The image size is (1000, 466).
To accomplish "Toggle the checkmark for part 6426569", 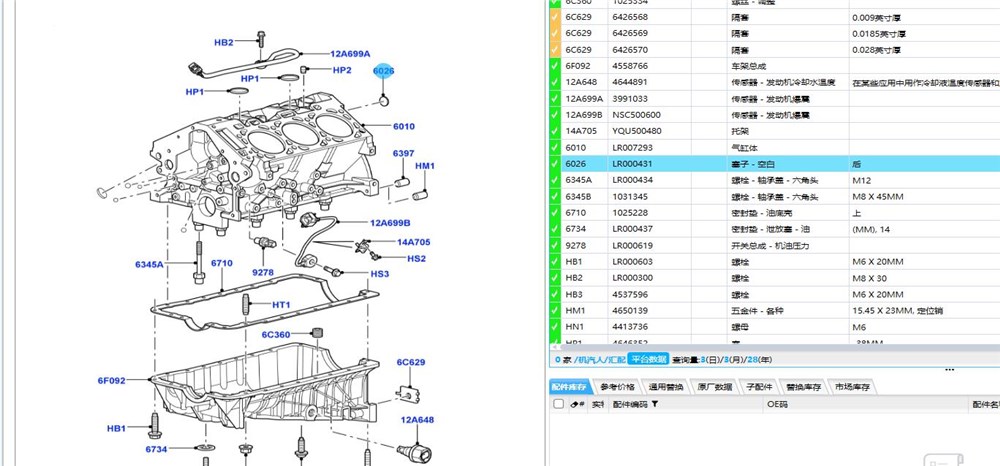I will [554, 34].
